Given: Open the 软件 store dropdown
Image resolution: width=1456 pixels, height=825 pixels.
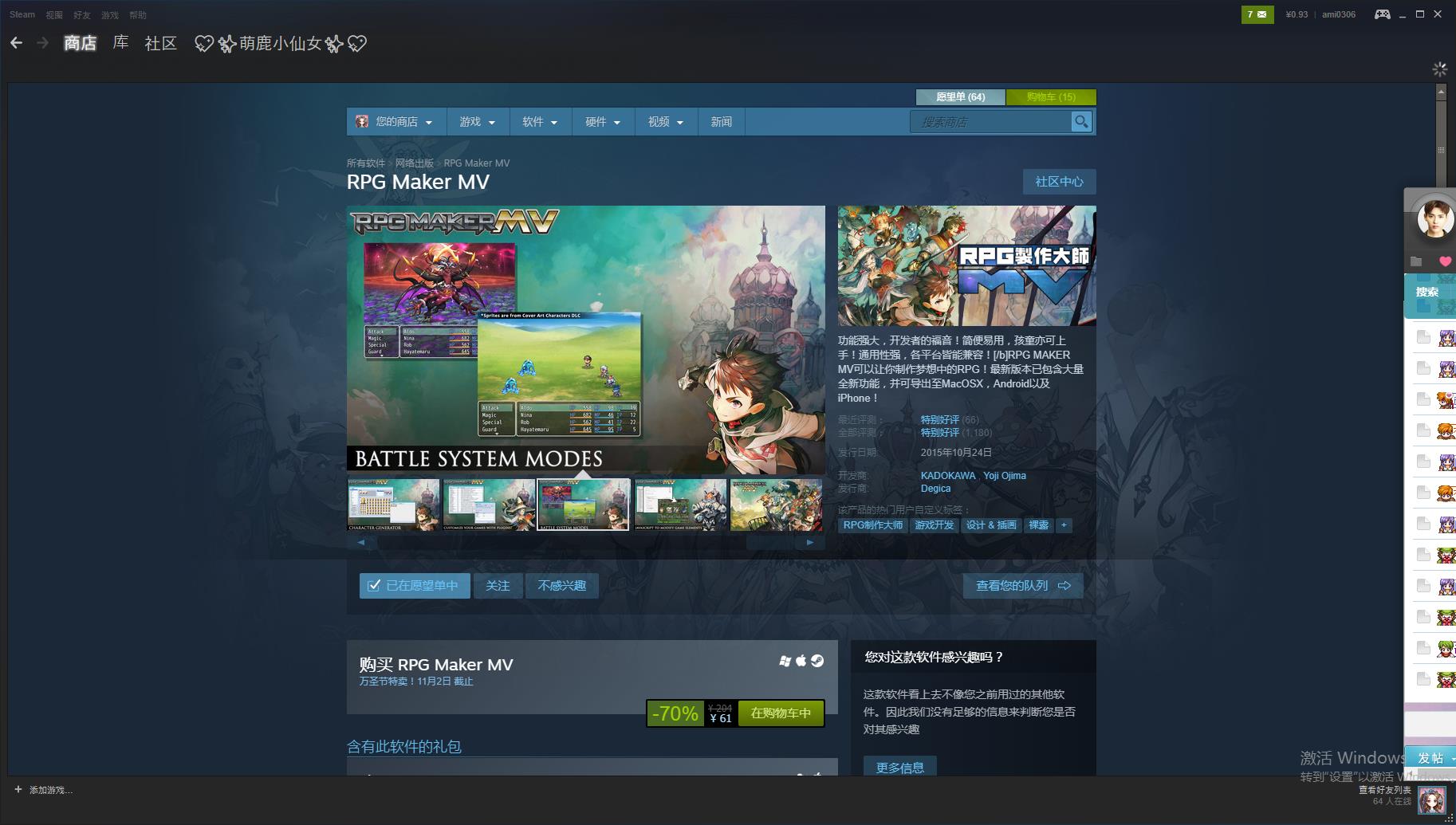Looking at the screenshot, I should click(540, 122).
